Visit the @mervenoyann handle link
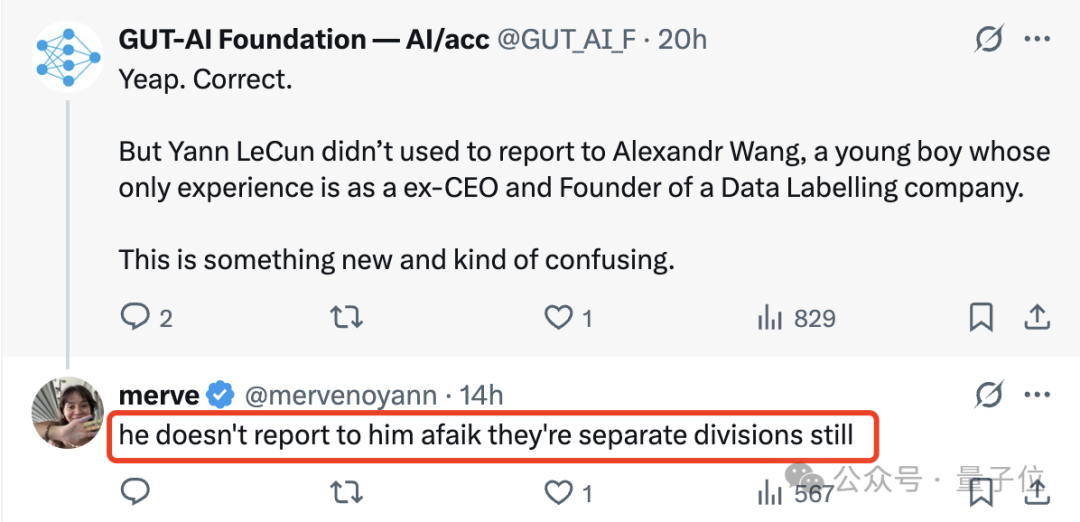Screen dimensions: 1080x522 pyautogui.click(x=341, y=395)
